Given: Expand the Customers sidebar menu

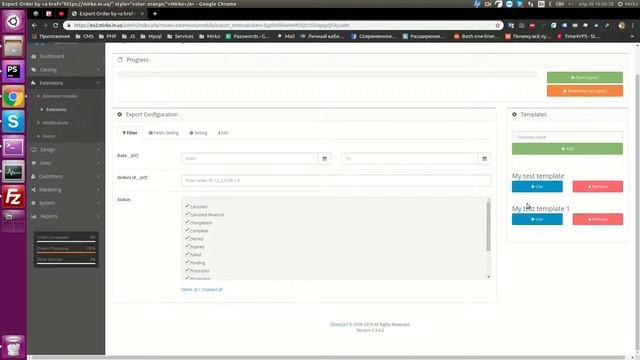Looking at the screenshot, I should (66, 176).
